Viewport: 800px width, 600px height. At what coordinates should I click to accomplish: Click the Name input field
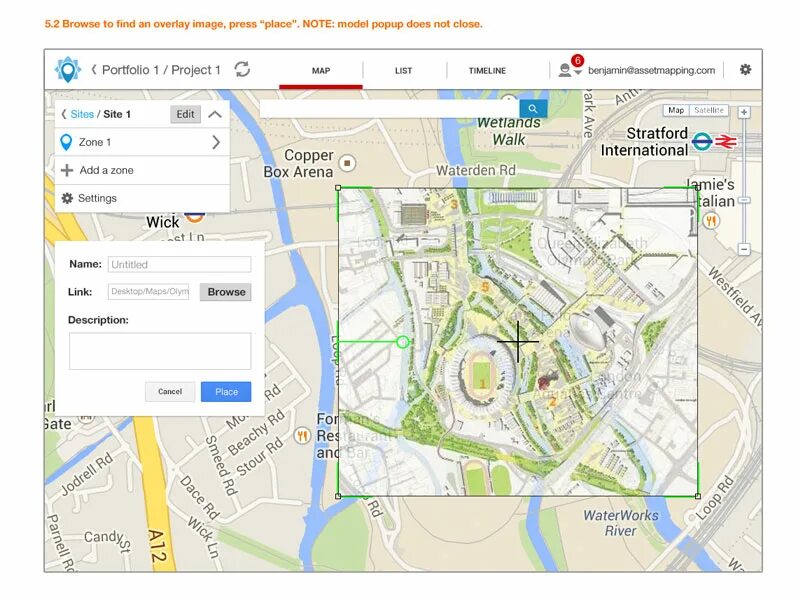pos(180,264)
